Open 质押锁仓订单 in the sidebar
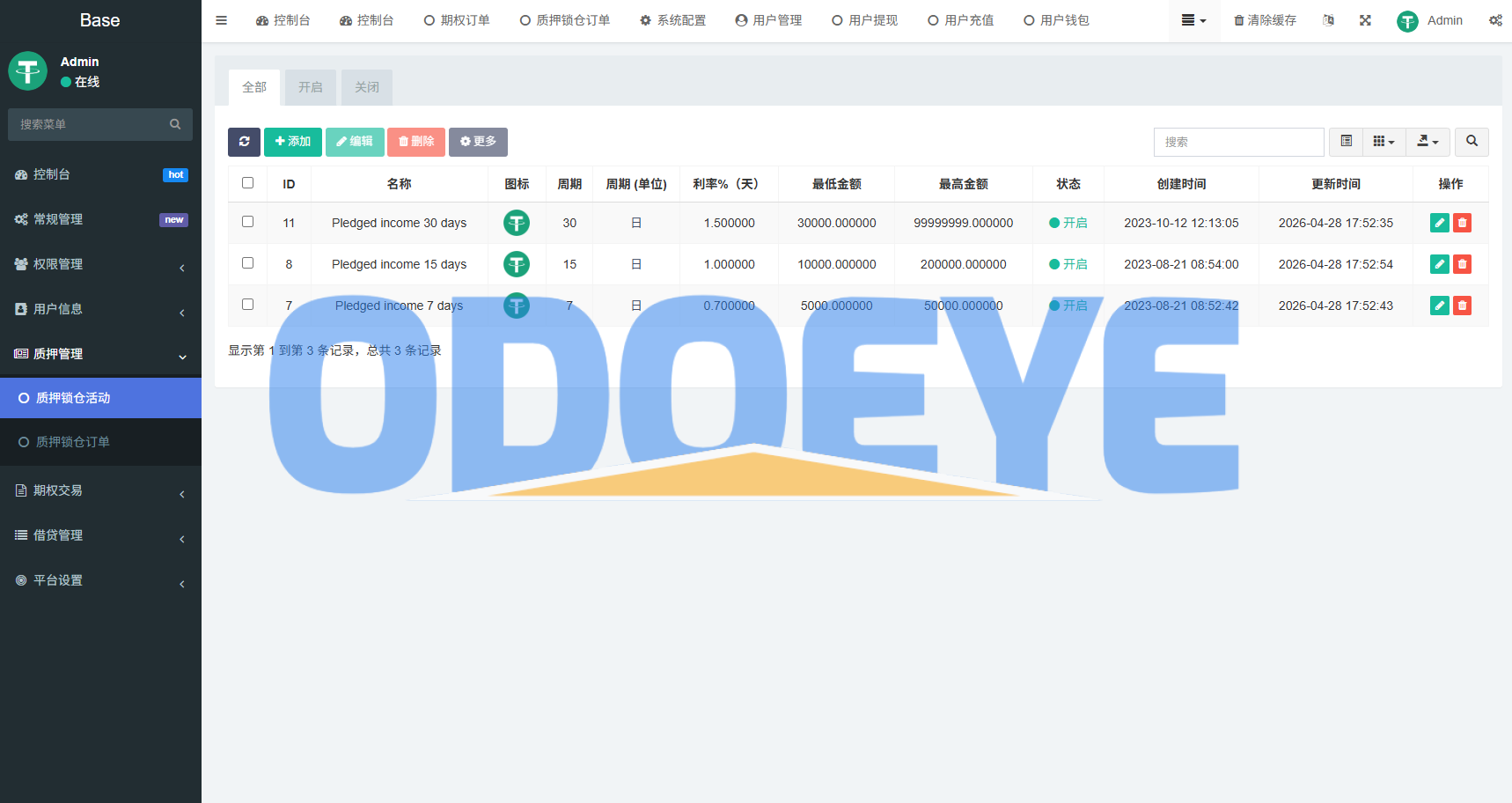 click(x=100, y=442)
